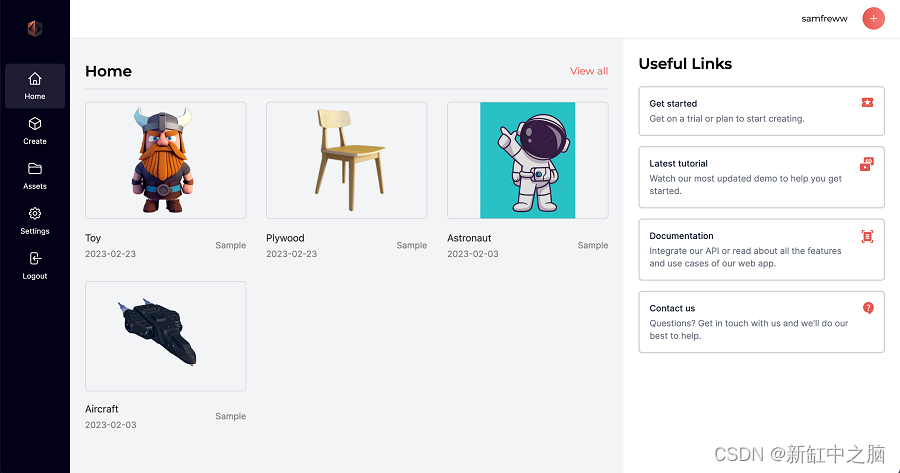Click the Get started ticket icon

[x=867, y=103]
